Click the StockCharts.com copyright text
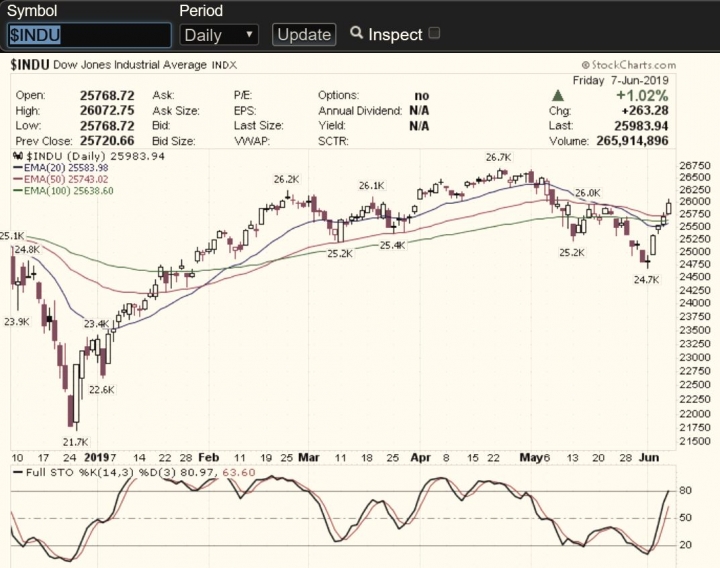 tap(629, 65)
